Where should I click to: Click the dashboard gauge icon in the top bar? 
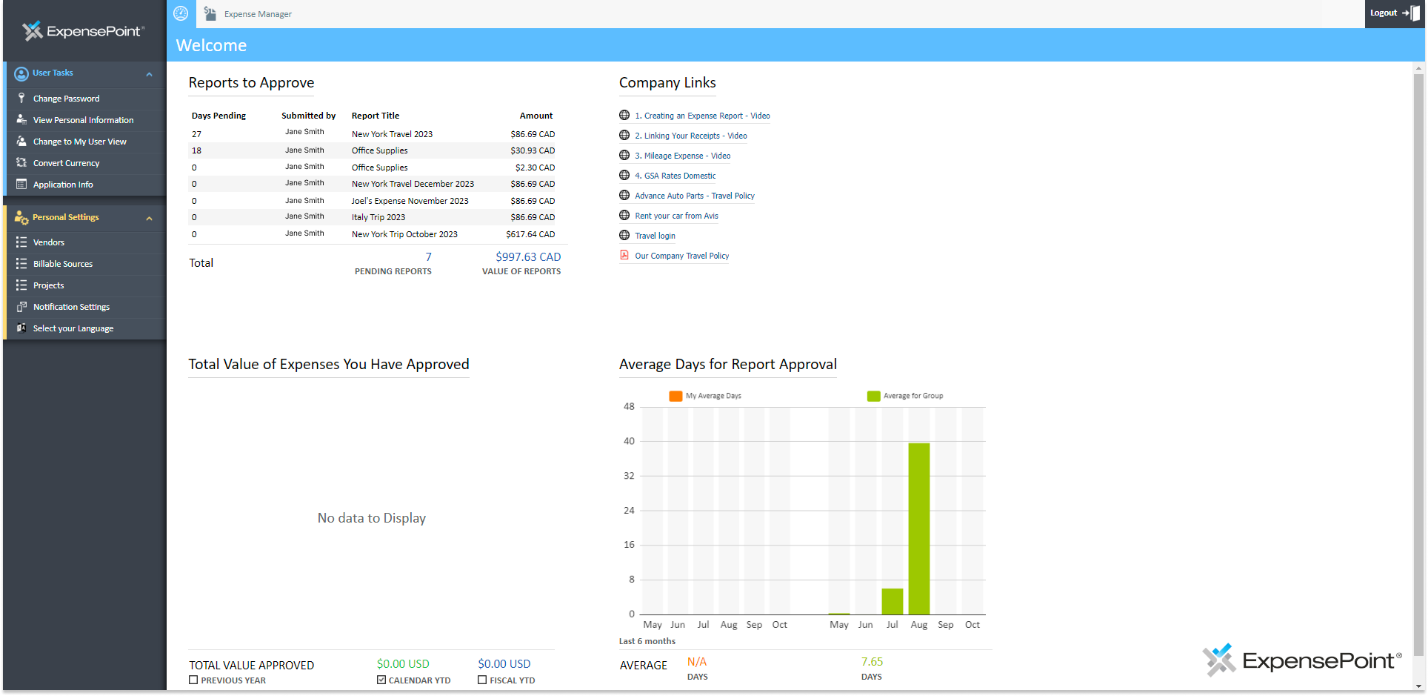pos(180,13)
